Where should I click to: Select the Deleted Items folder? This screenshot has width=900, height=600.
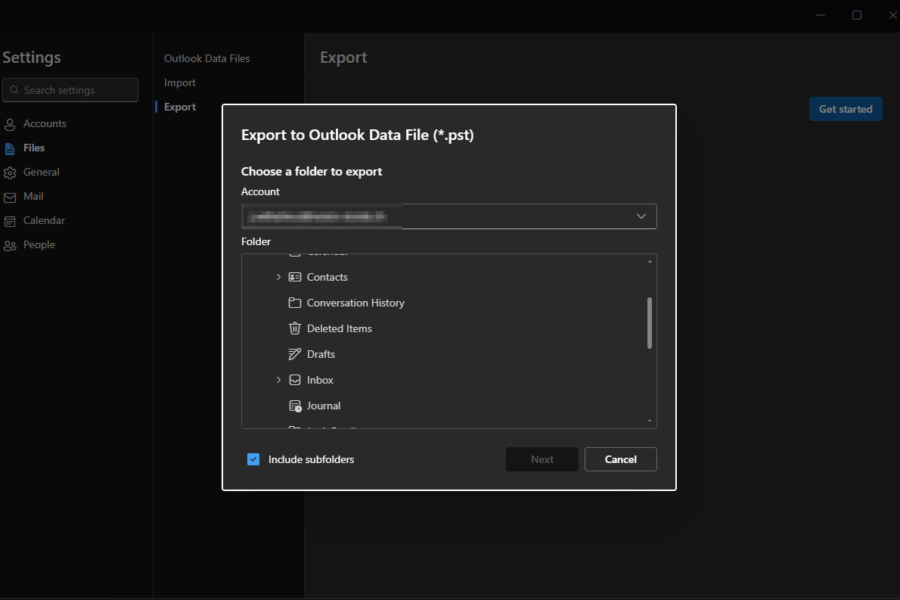click(x=339, y=328)
